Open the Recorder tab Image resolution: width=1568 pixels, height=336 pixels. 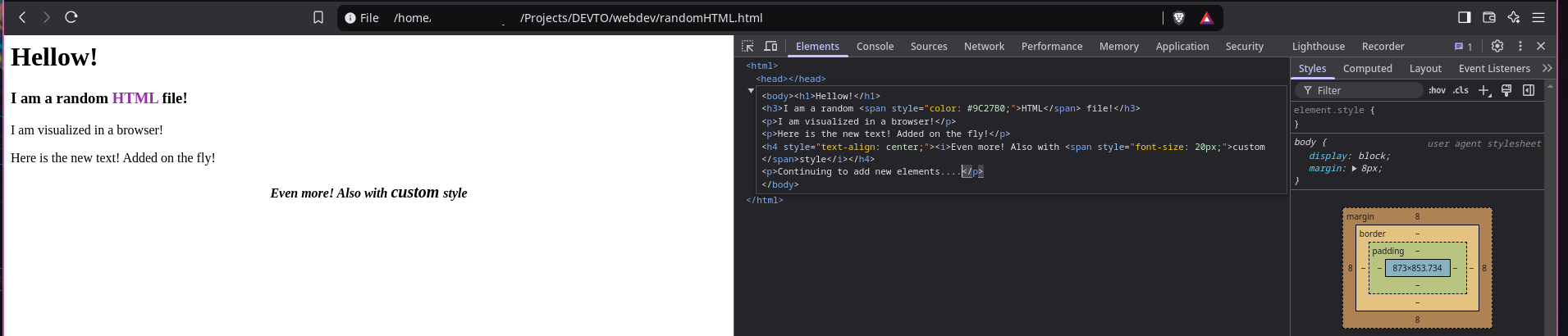pyautogui.click(x=1383, y=47)
